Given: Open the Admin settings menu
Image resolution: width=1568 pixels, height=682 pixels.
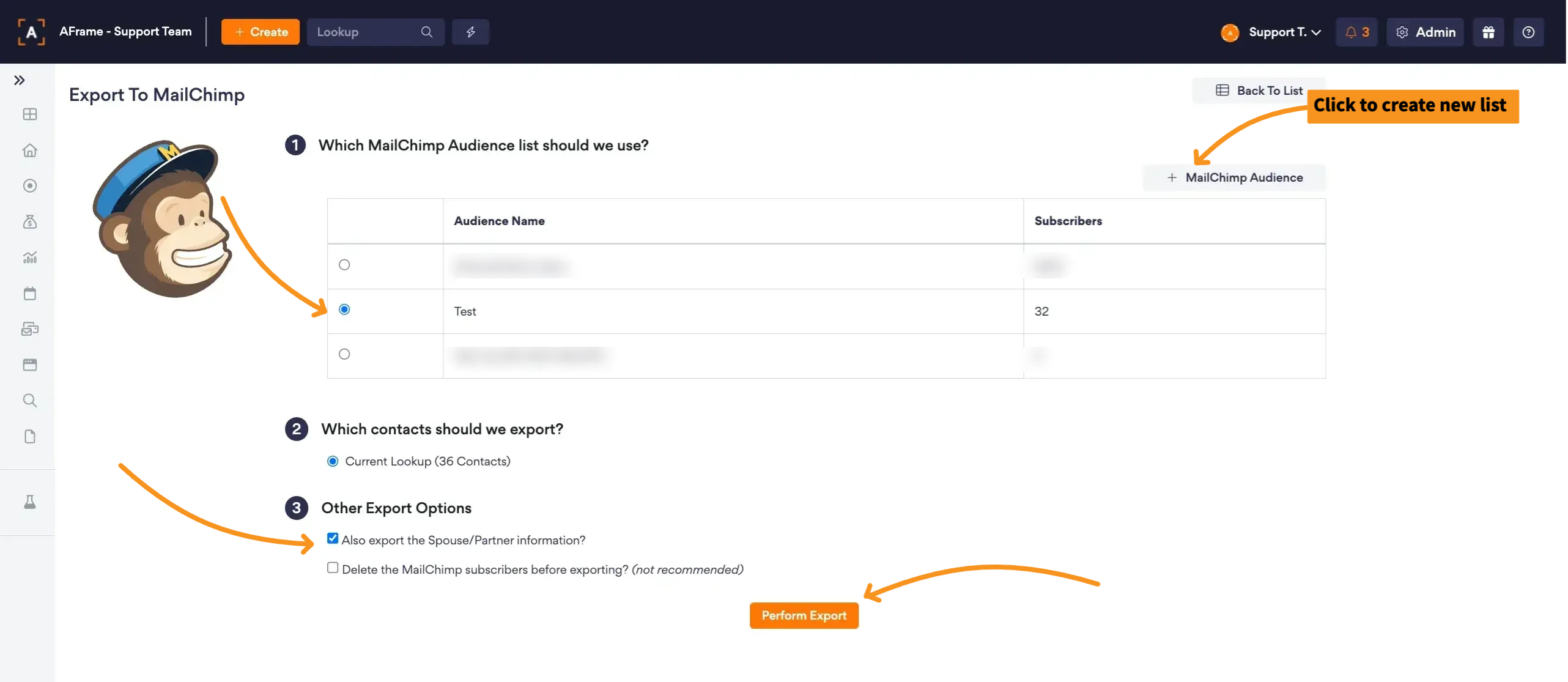Looking at the screenshot, I should point(1425,32).
